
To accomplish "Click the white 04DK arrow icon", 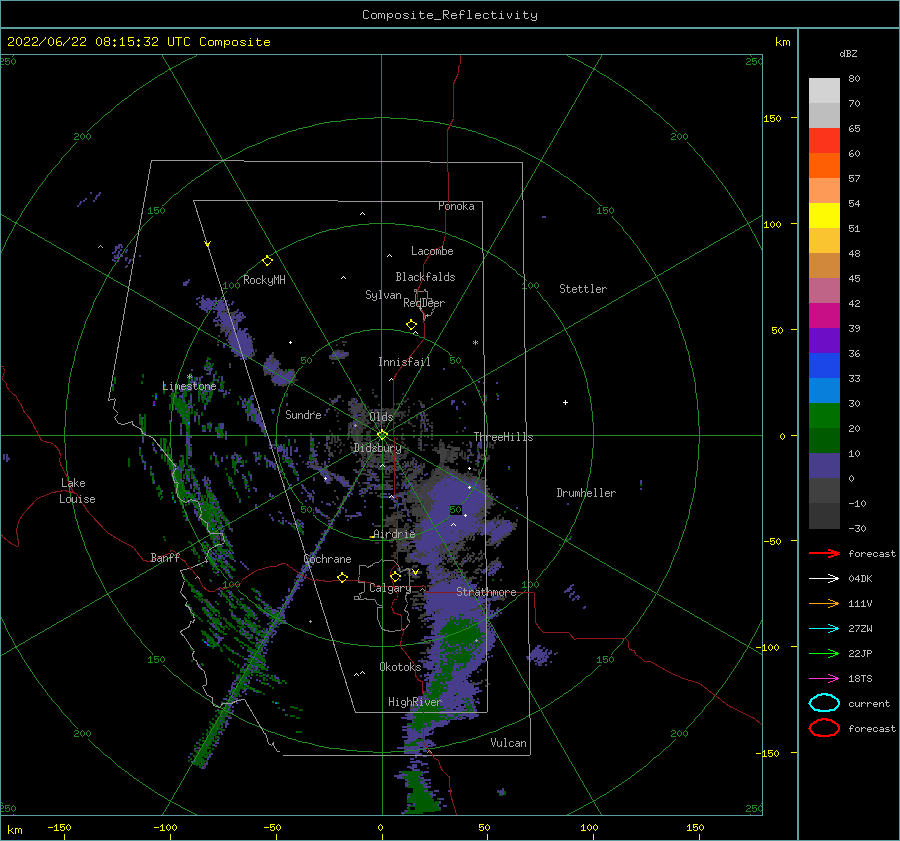I will point(824,579).
